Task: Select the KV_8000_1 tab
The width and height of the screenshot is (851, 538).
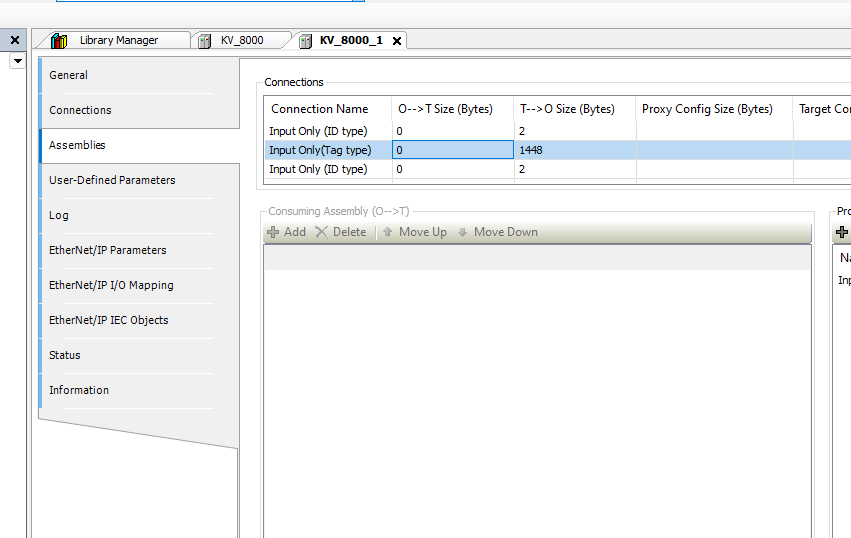Action: coord(351,40)
